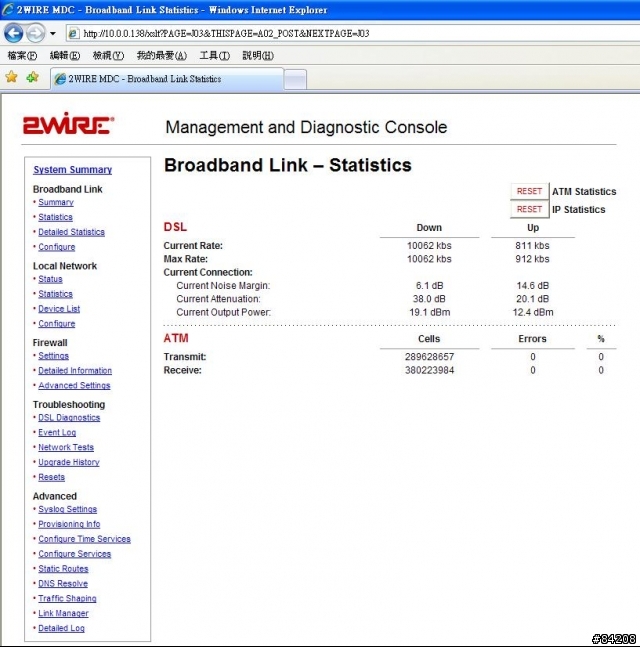Click the Management and Diagnostic Console title
The height and width of the screenshot is (647, 640).
[306, 127]
